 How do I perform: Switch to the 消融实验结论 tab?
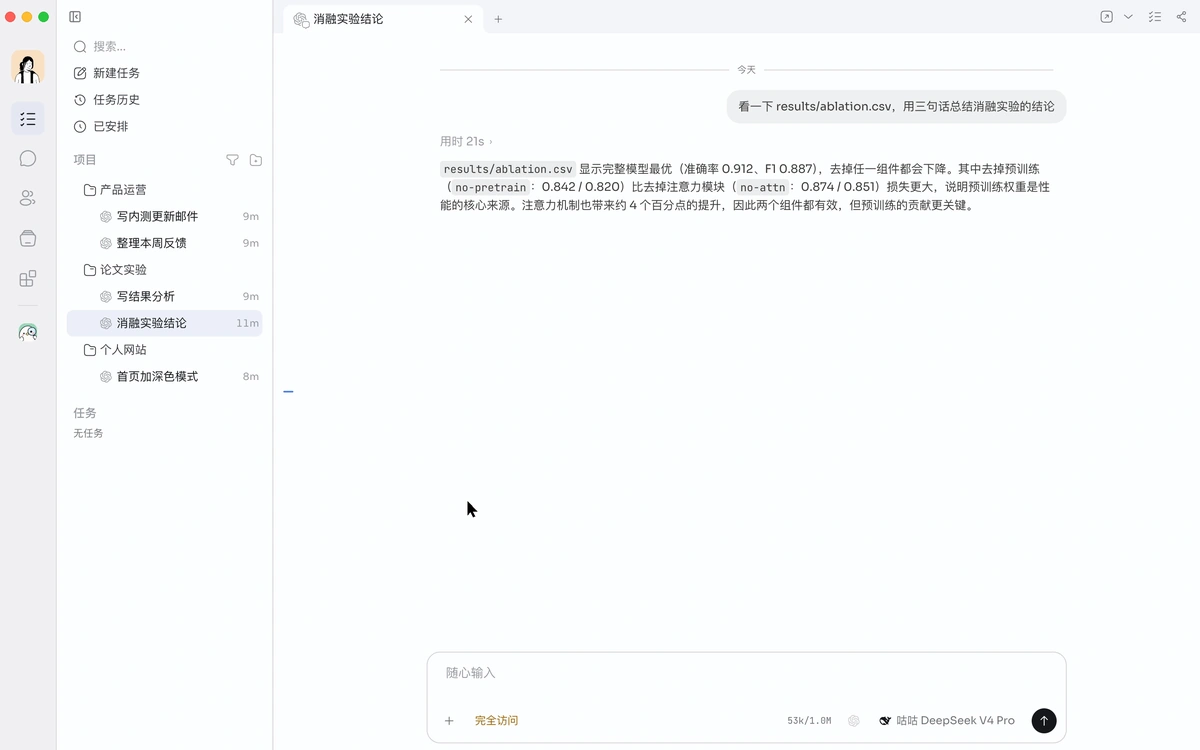pos(381,19)
